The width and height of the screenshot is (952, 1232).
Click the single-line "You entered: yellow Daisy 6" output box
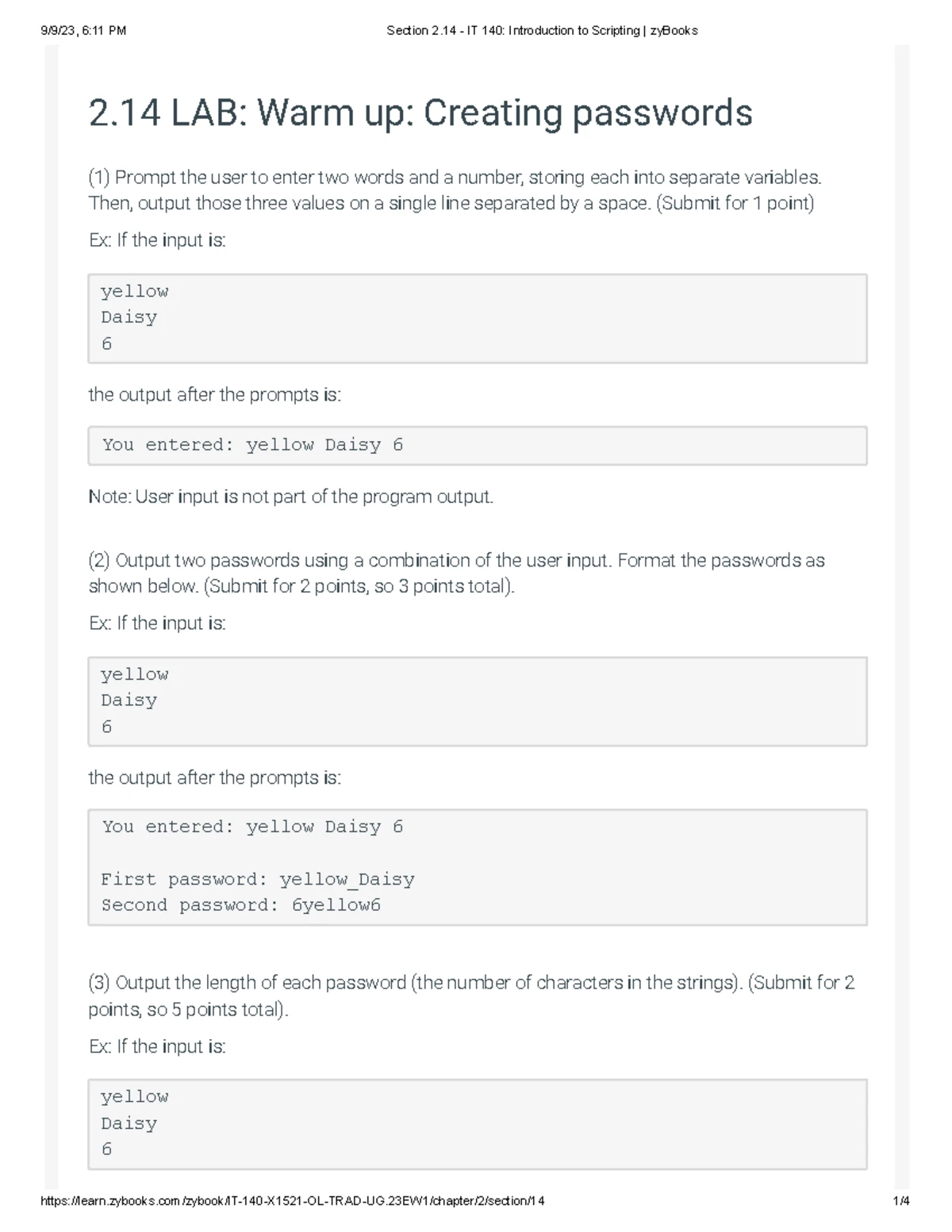477,445
